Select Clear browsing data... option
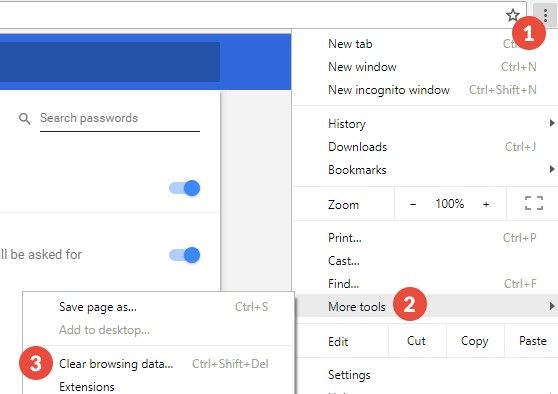Screen dimensions: 558x394 158,364
